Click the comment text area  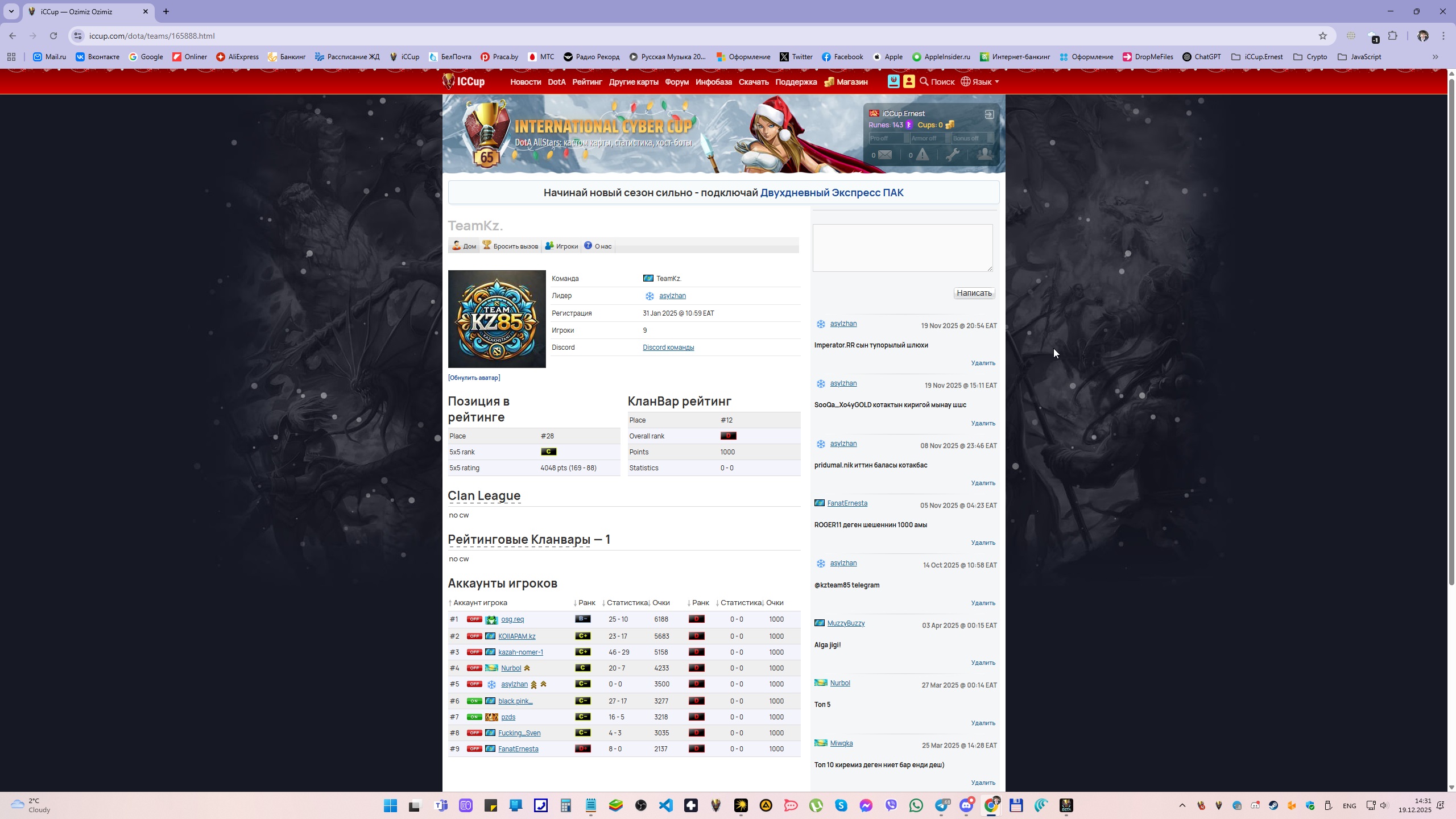tap(902, 247)
